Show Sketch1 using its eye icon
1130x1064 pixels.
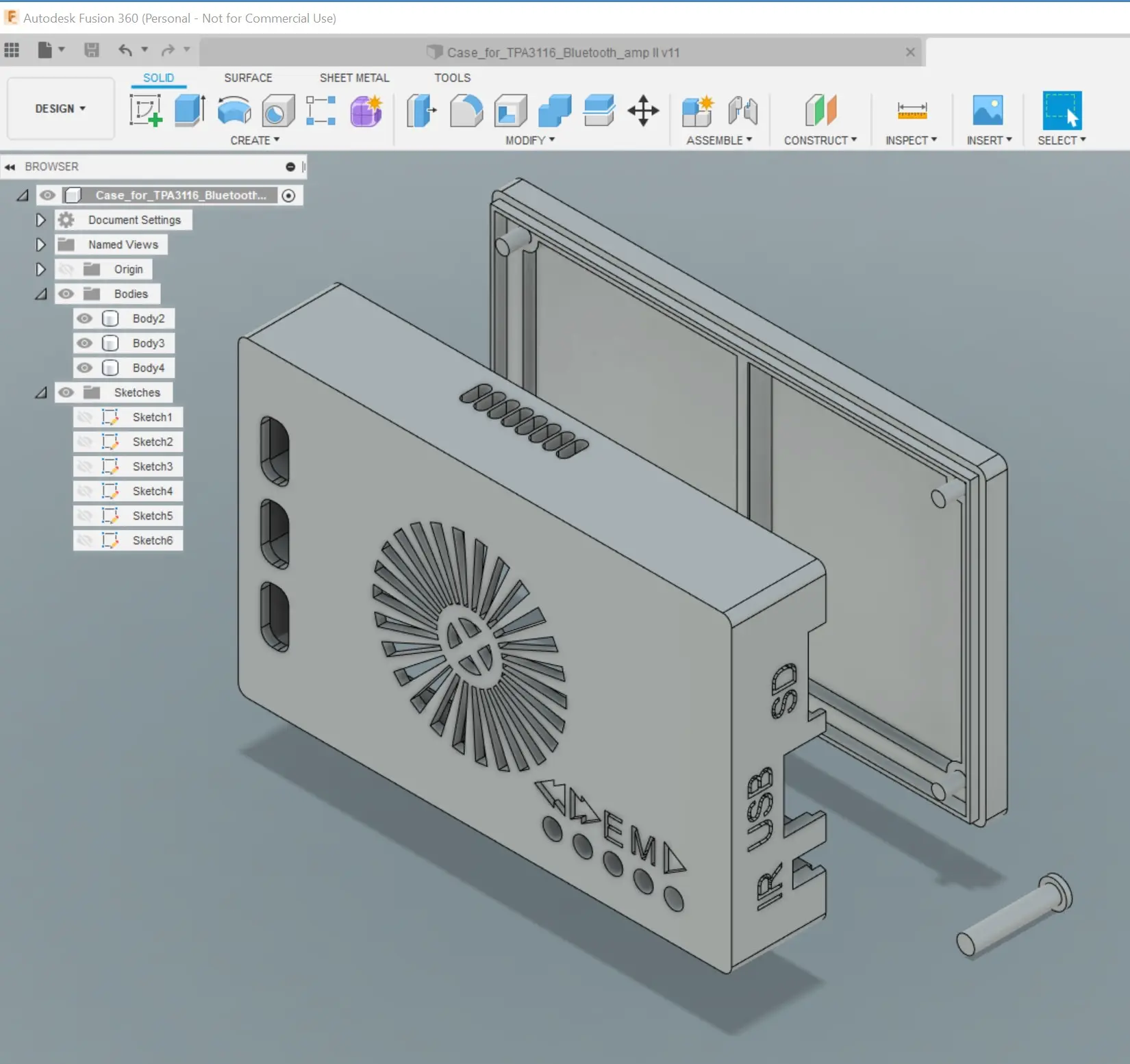point(84,417)
